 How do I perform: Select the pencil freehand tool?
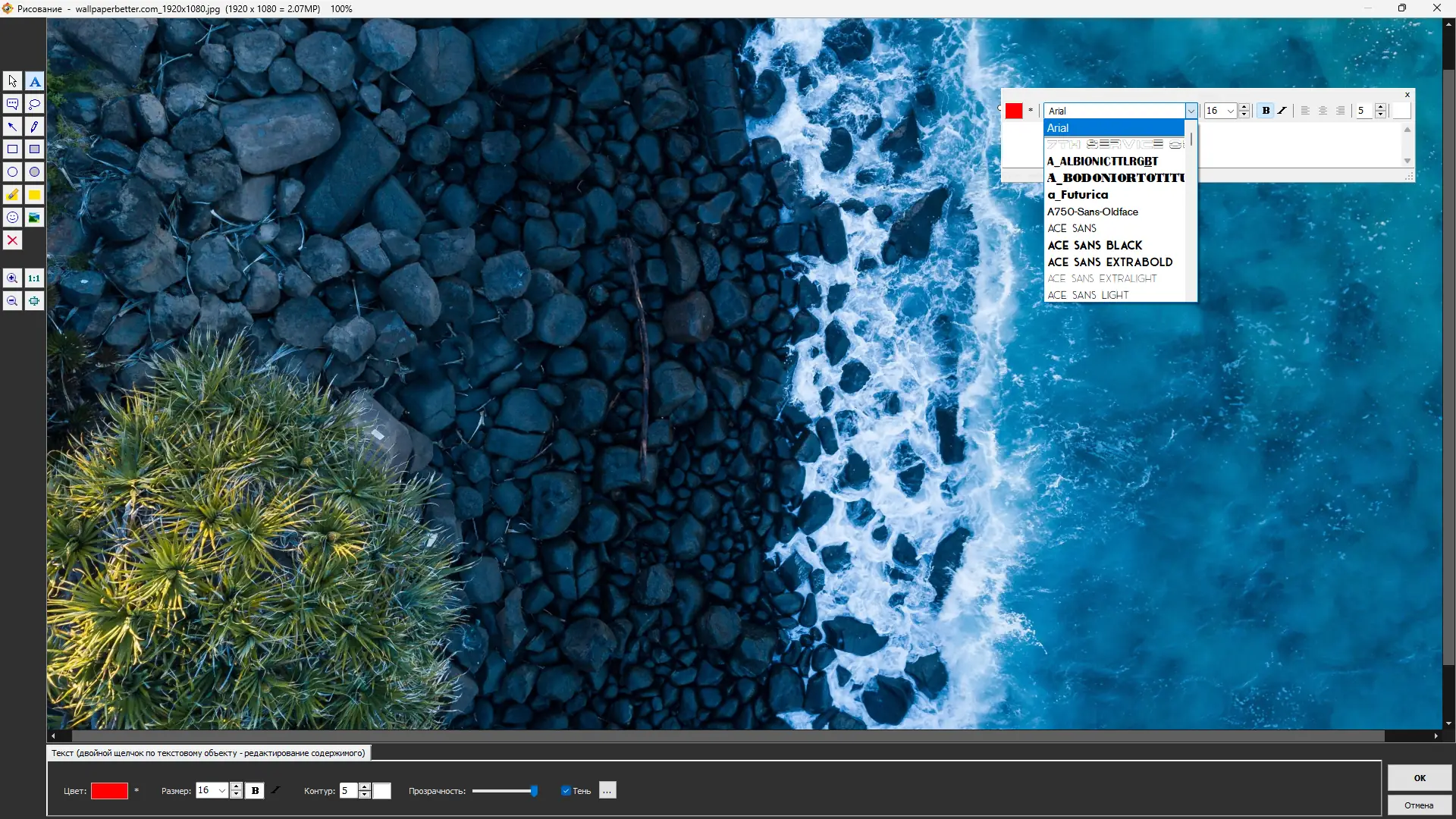click(34, 127)
